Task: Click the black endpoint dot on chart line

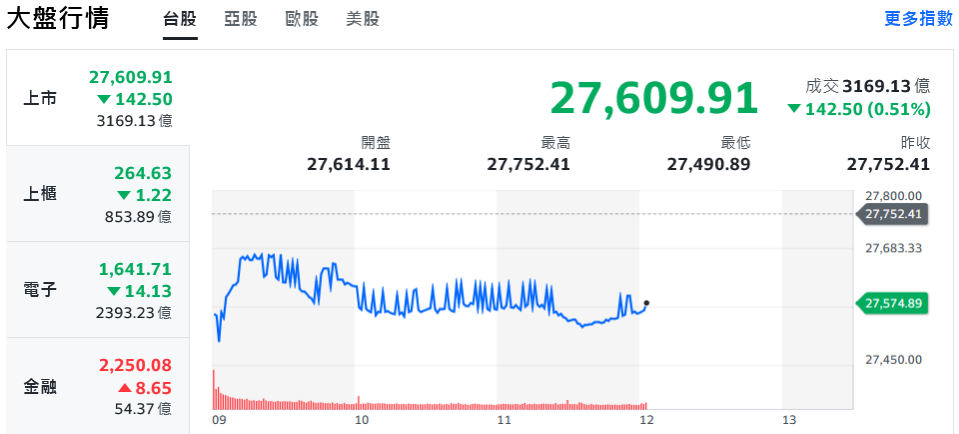Action: [x=647, y=302]
